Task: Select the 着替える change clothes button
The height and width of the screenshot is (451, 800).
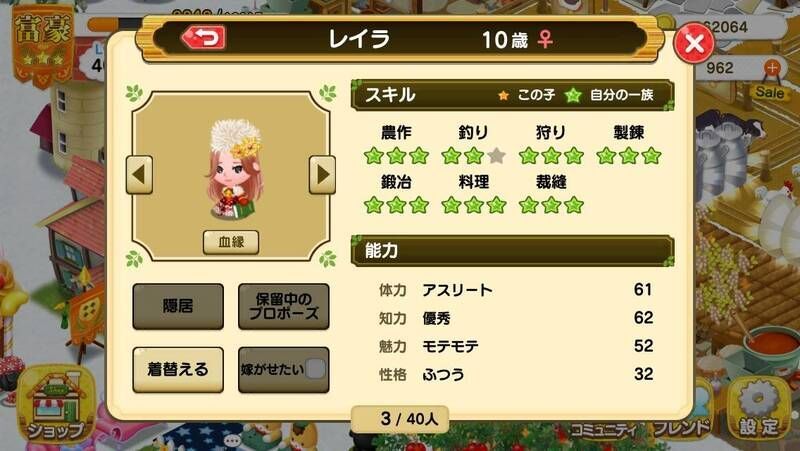Action: coord(178,369)
